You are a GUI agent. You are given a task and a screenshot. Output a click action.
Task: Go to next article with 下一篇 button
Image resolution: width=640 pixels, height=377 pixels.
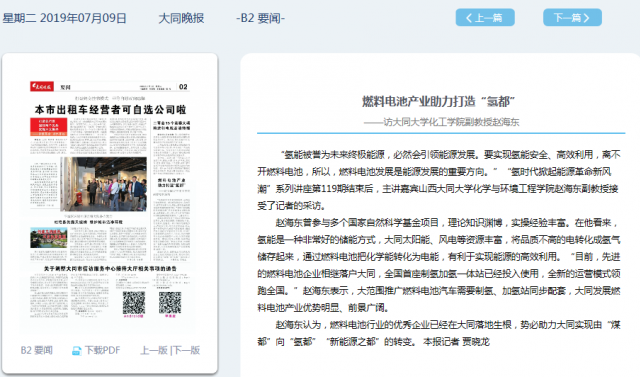pos(572,18)
